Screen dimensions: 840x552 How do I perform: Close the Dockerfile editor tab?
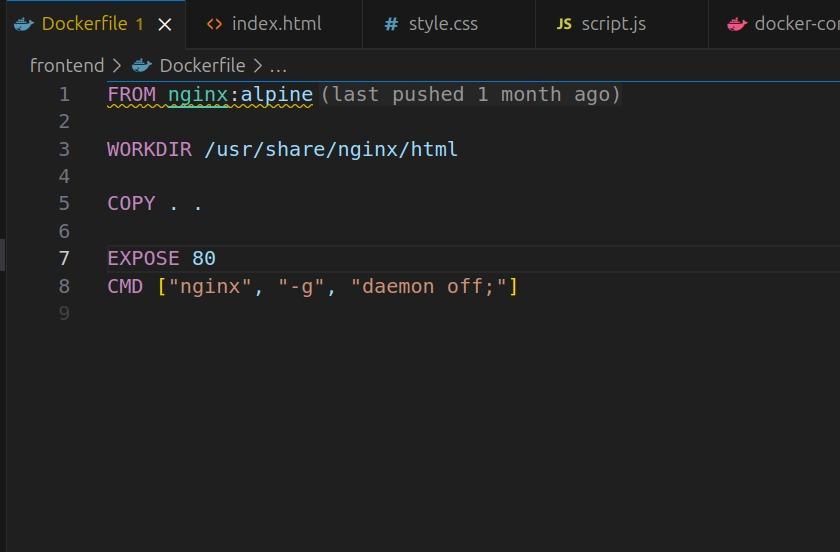165,24
